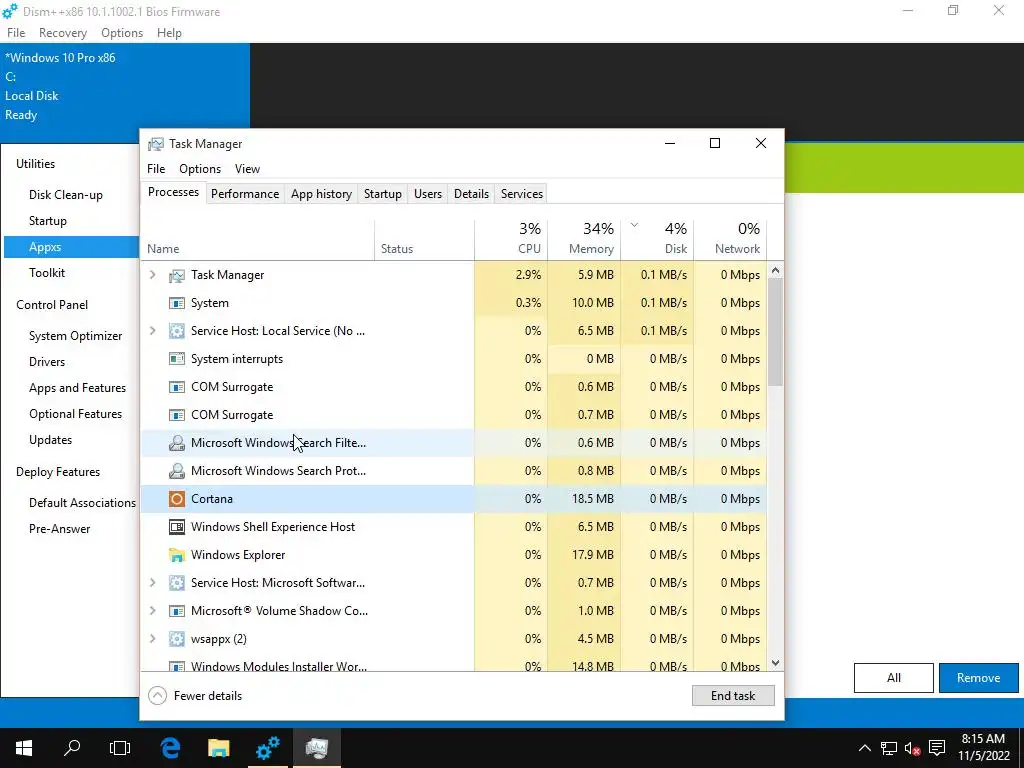
Task: Click the Service Host: Local Service gear icon
Action: (176, 331)
